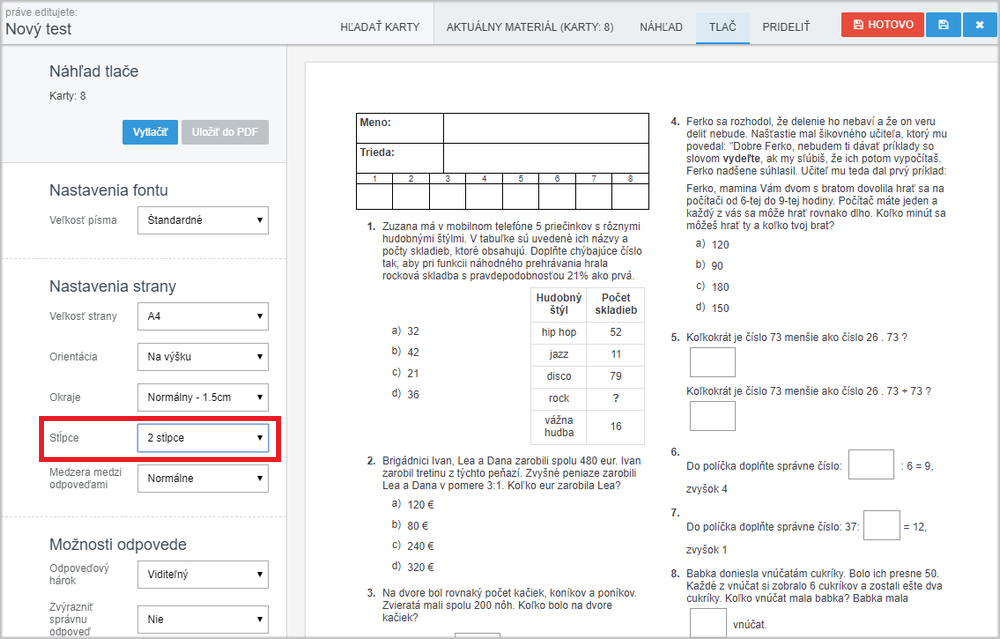Open the Veľkosť písma dropdown
The width and height of the screenshot is (1000, 639).
203,220
